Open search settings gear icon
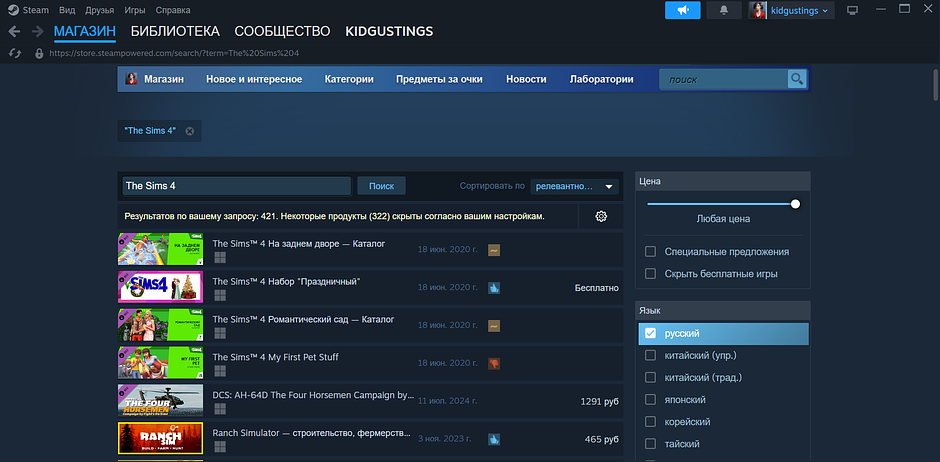The width and height of the screenshot is (940, 462). click(x=601, y=216)
